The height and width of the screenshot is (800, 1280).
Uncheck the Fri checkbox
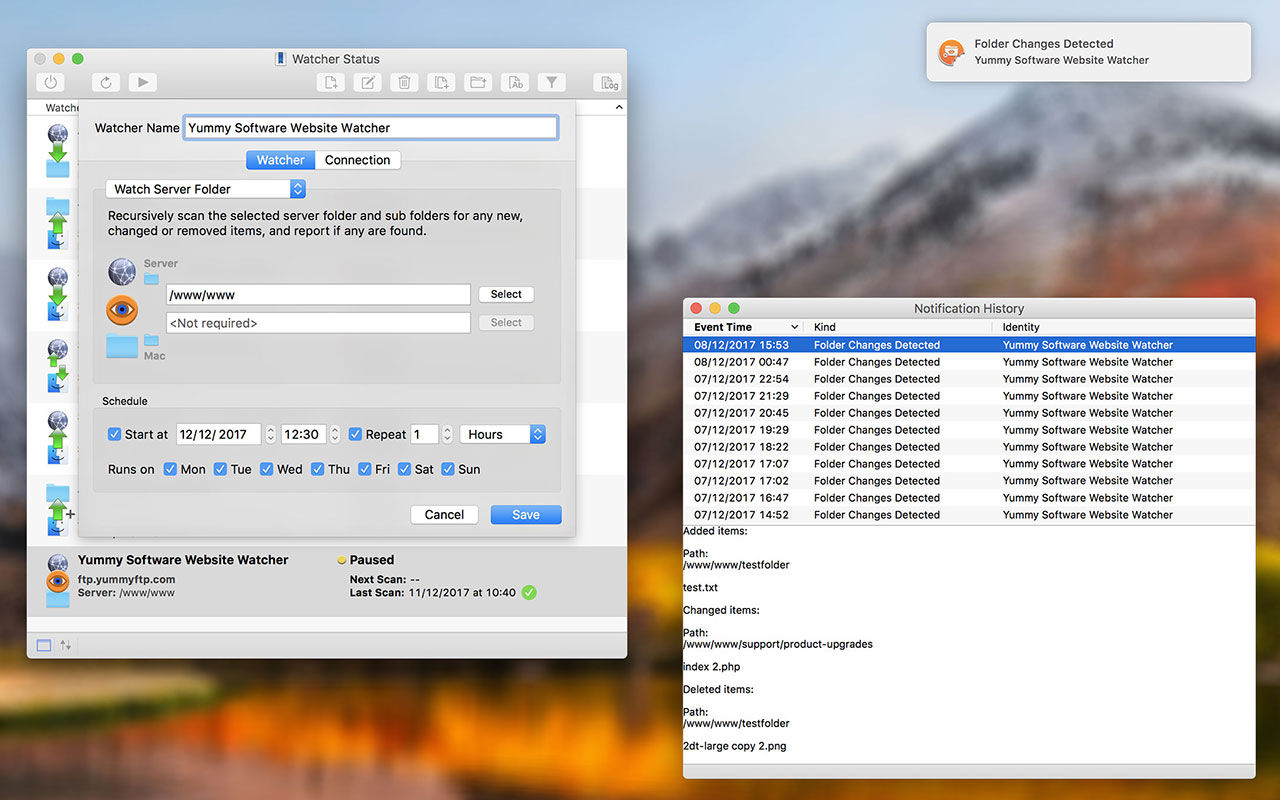coord(365,469)
